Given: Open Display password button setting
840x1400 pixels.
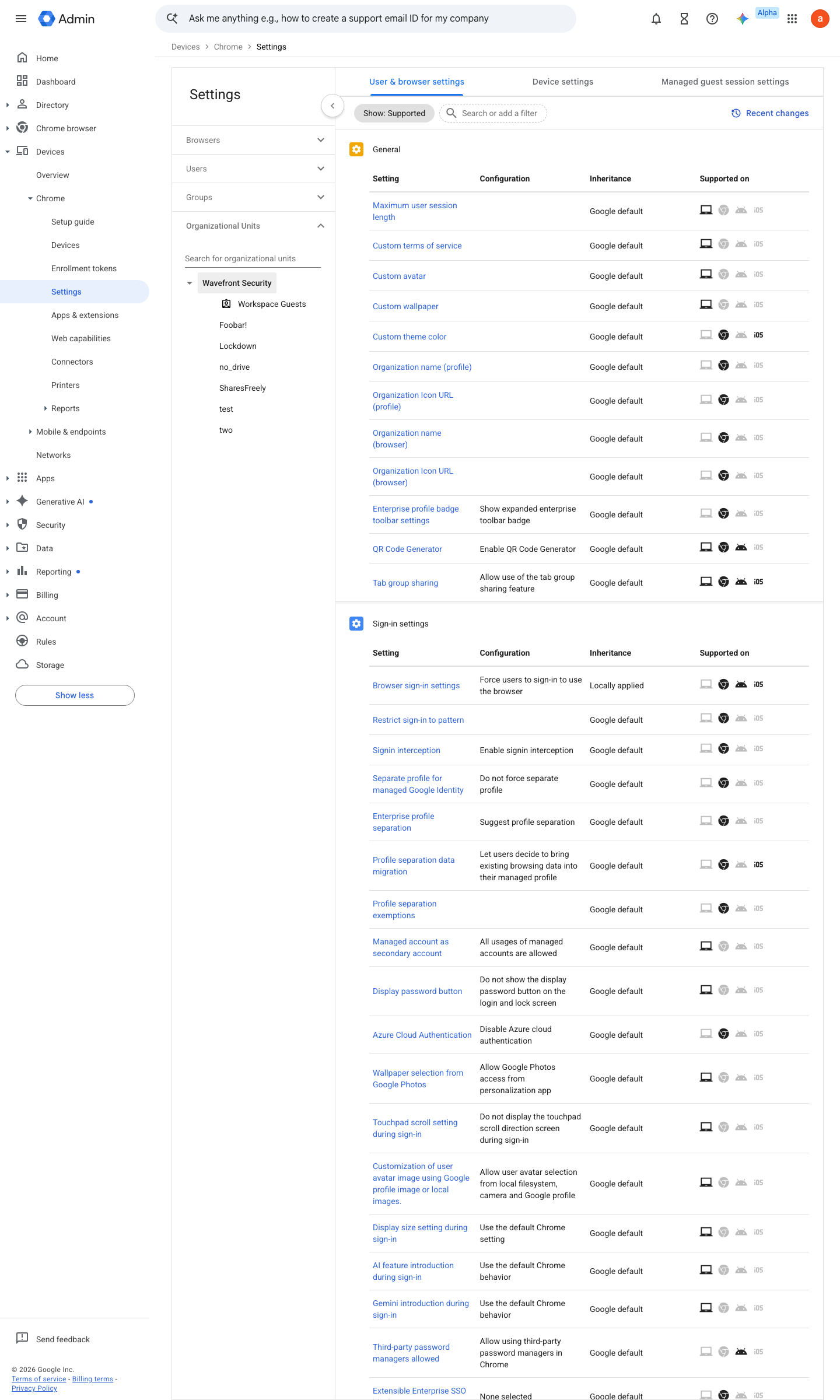Looking at the screenshot, I should (x=417, y=991).
